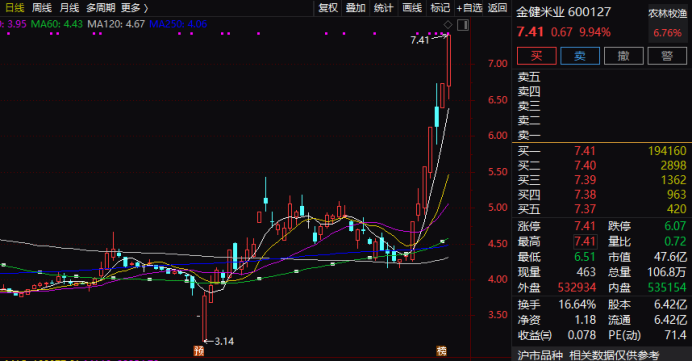Click the 榜 marker at chart bottom
The image size is (693, 361).
442,351
